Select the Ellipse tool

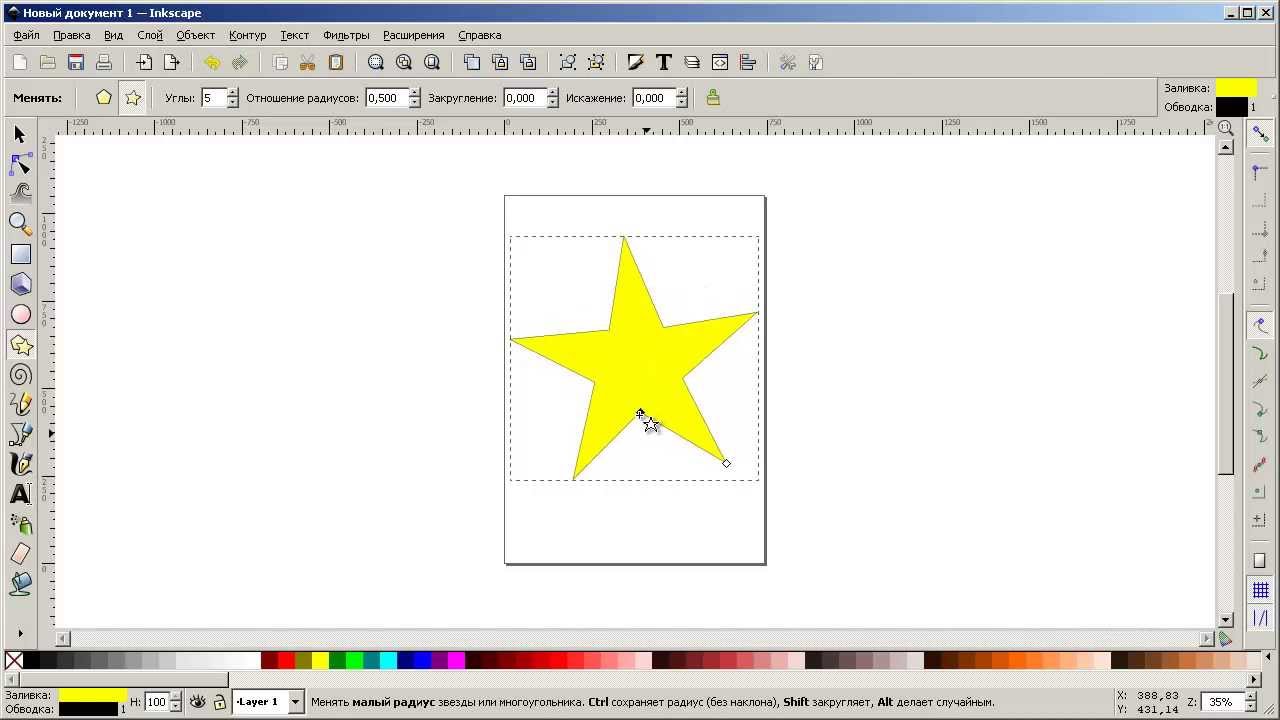click(x=20, y=314)
